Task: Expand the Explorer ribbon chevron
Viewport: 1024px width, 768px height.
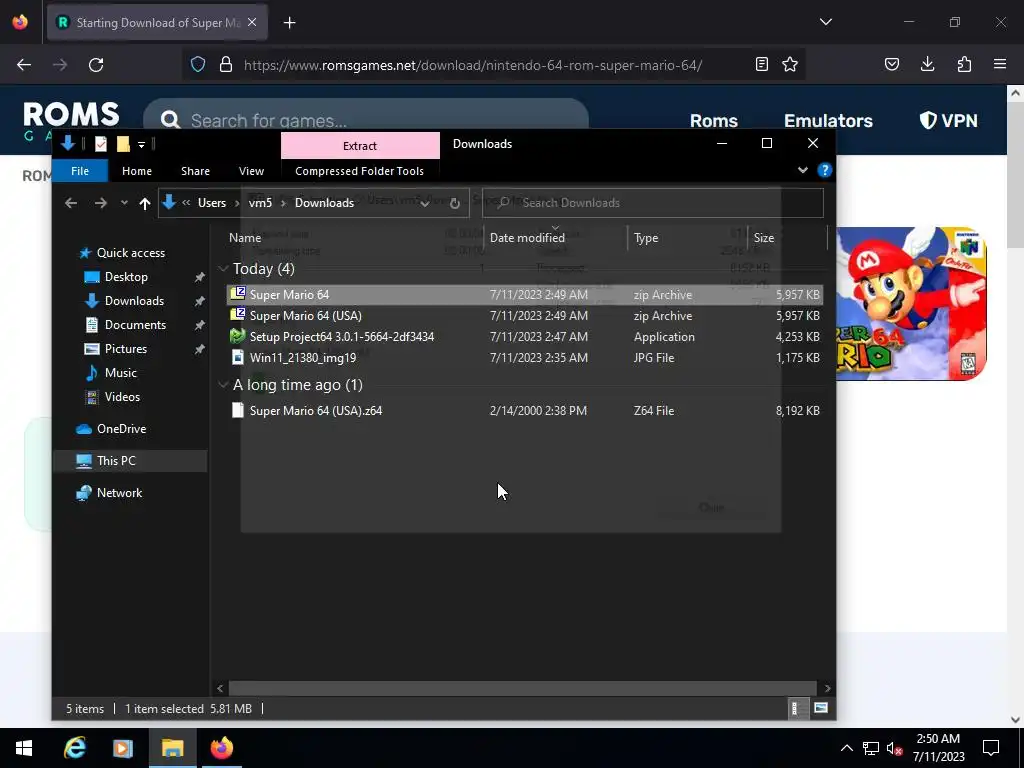Action: click(803, 170)
